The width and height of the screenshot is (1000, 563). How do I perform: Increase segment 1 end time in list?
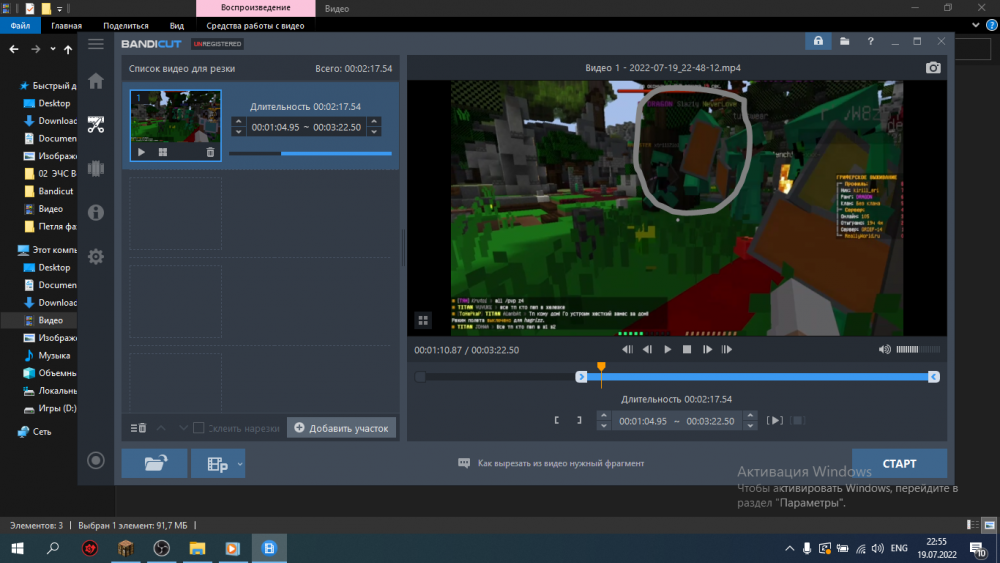point(374,122)
